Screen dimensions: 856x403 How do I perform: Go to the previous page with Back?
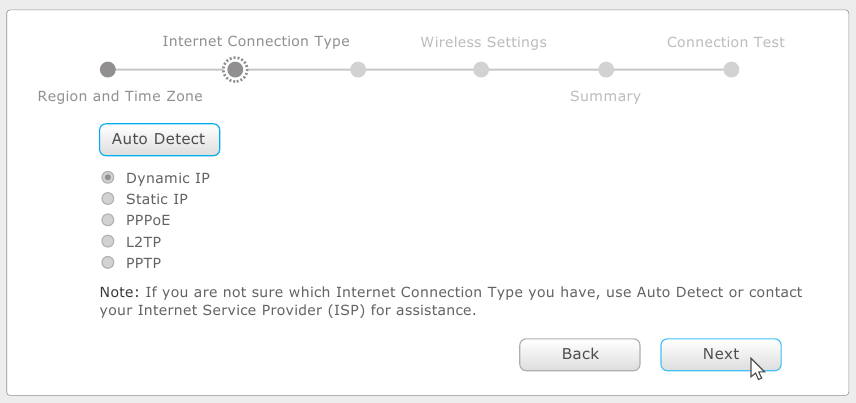(x=580, y=354)
